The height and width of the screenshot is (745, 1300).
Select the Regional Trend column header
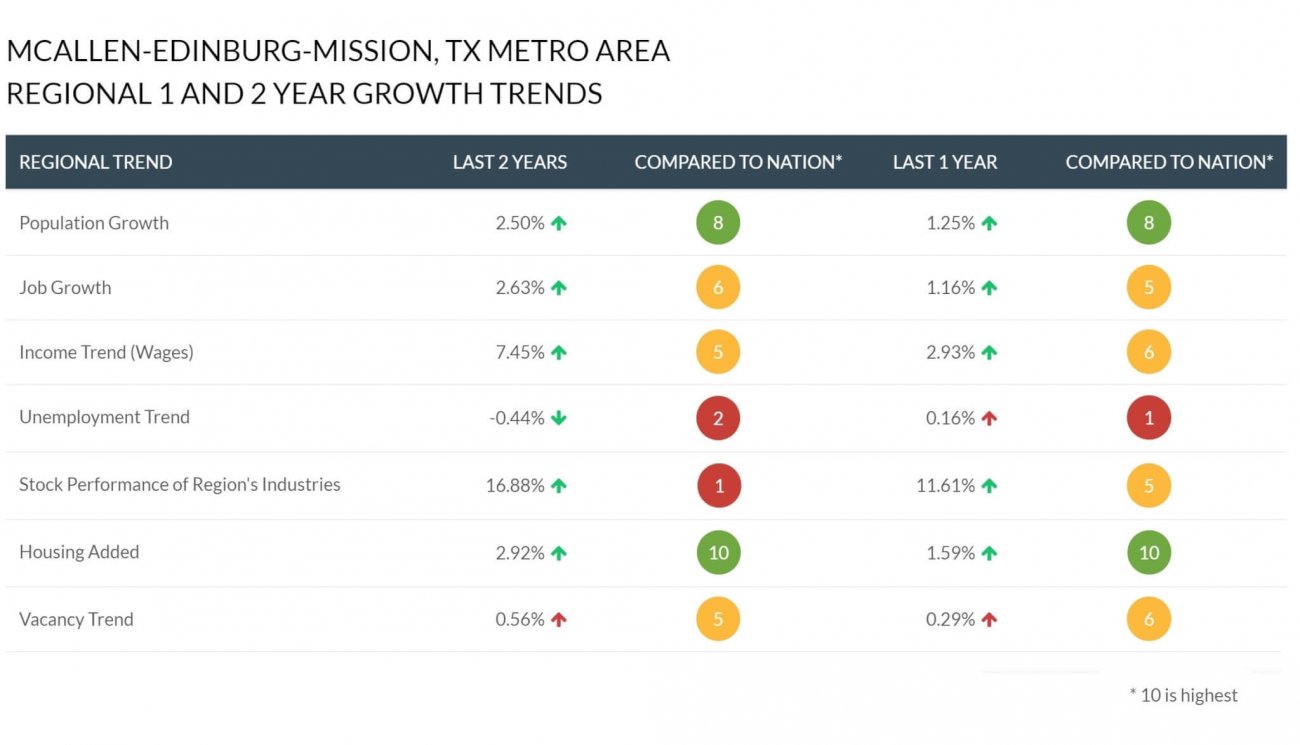point(96,162)
